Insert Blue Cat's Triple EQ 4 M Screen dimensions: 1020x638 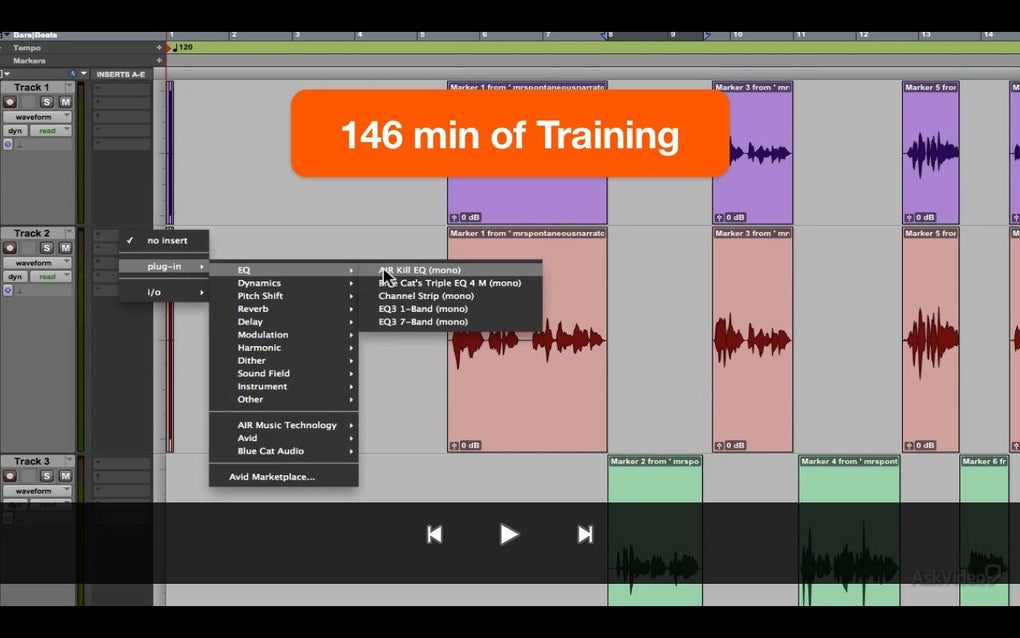pos(450,283)
